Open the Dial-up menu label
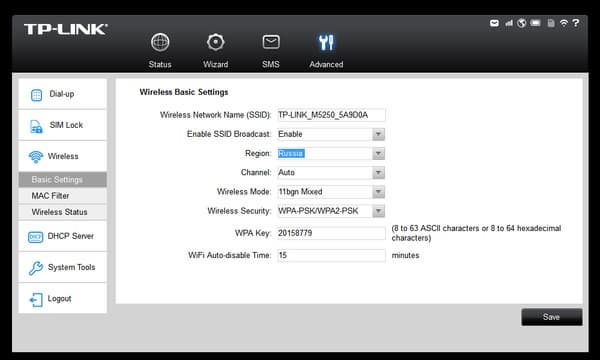Screen dimensions: 600x360 click(x=62, y=94)
